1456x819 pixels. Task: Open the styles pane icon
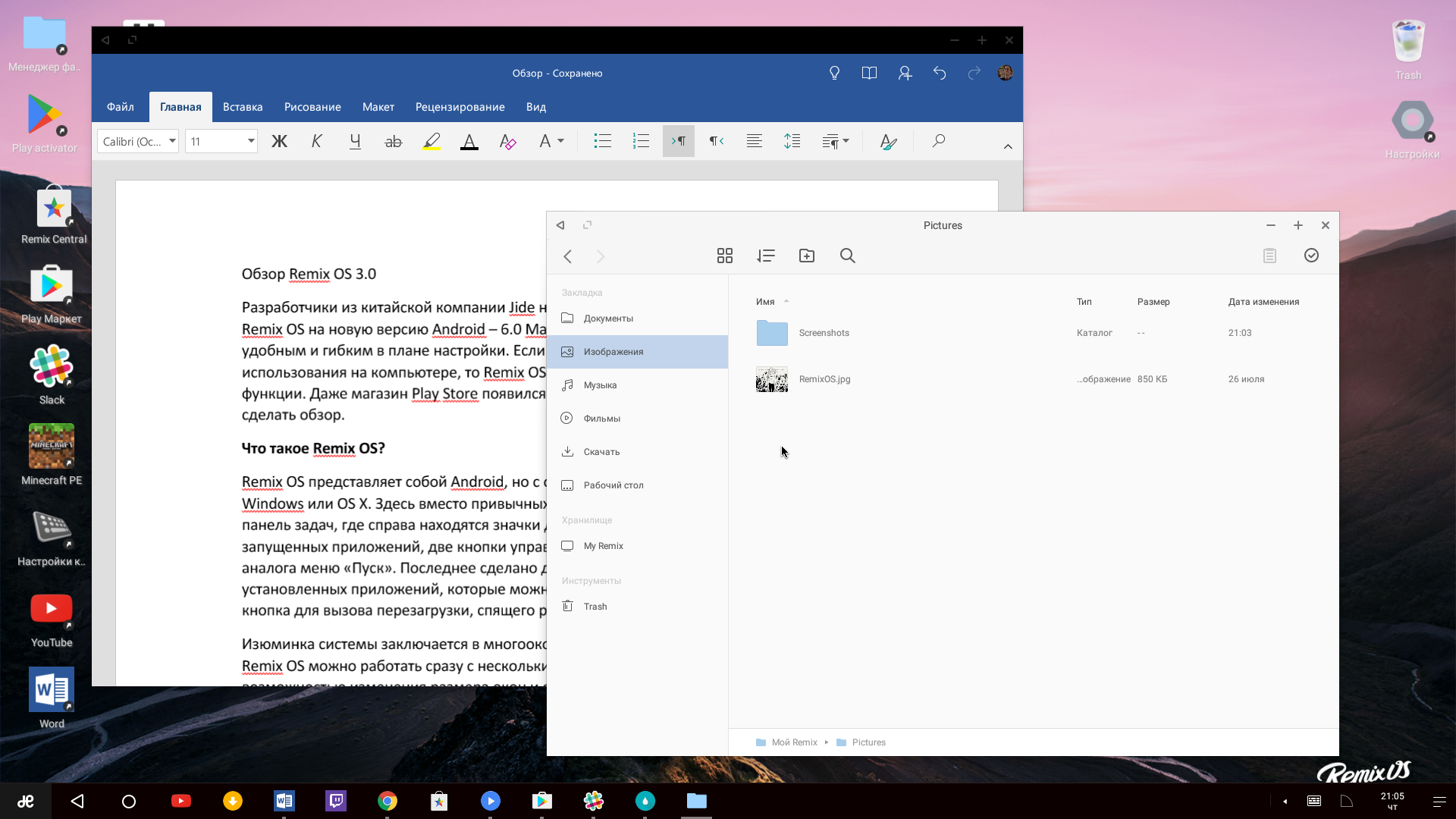pos(889,141)
